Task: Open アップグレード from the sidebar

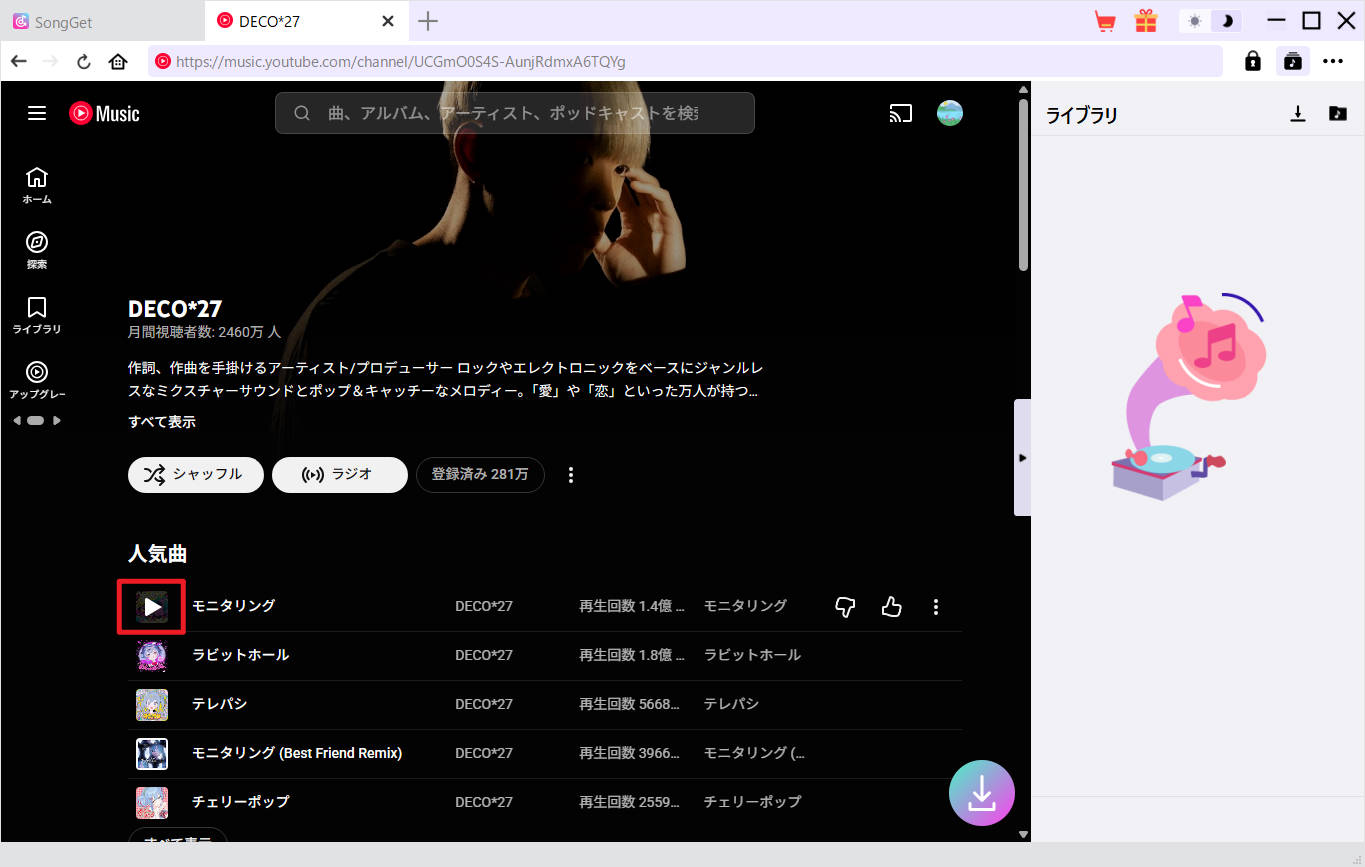Action: 37,378
